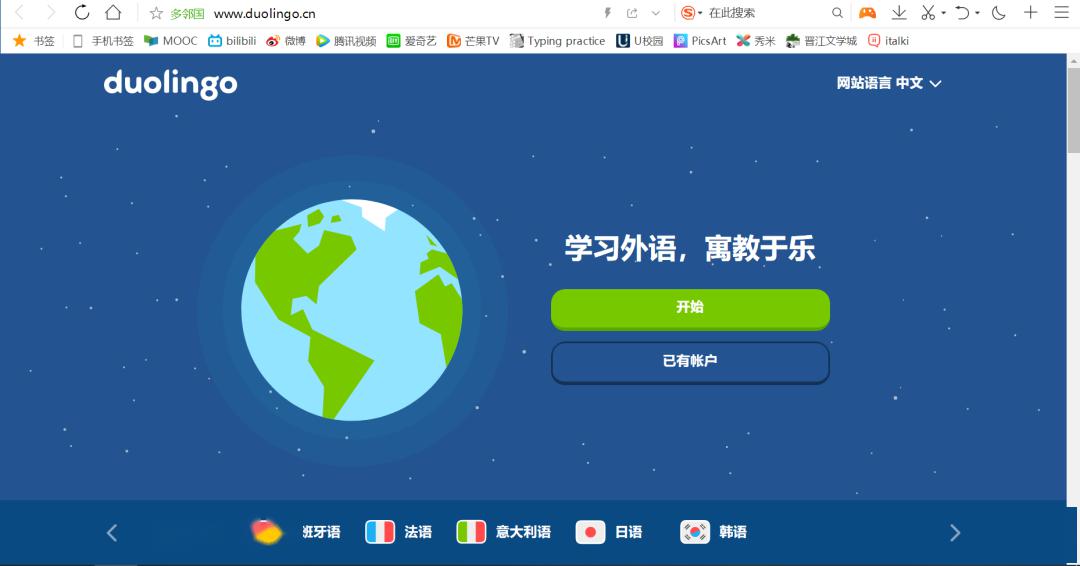Click the address bar URL www.duolingo.cn
This screenshot has height=566, width=1080.
[264, 13]
